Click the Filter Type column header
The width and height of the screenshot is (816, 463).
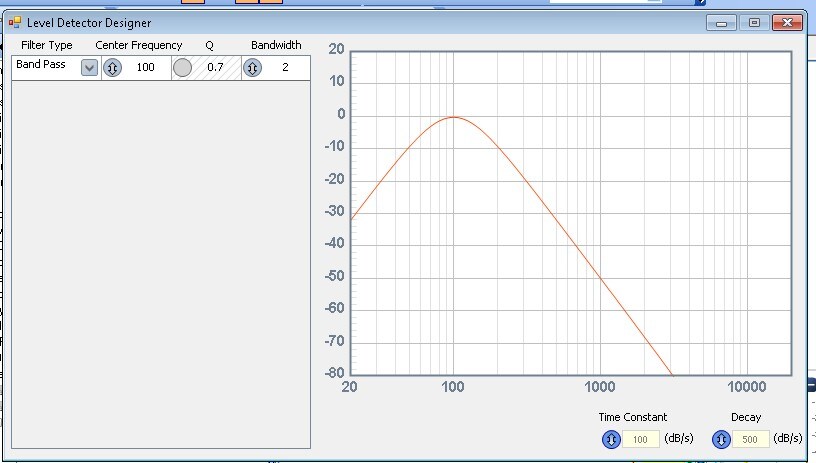tap(47, 45)
